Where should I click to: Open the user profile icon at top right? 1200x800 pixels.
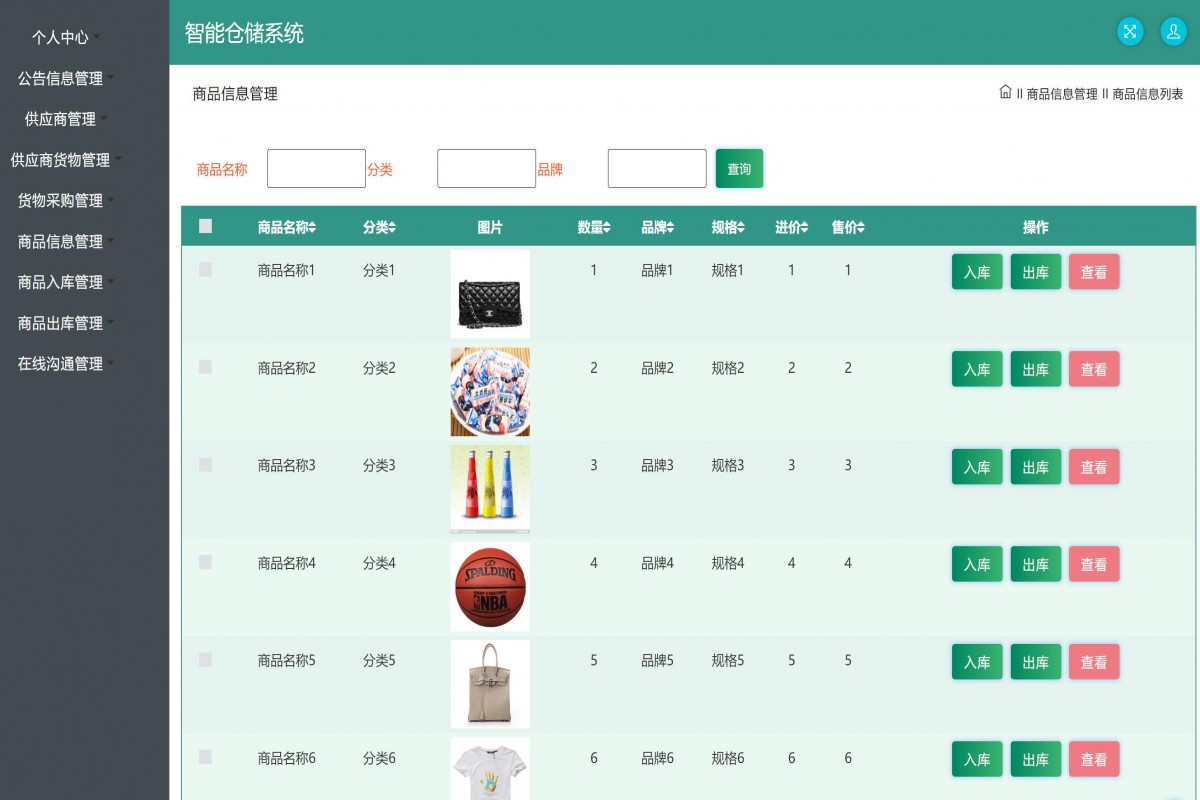(x=1172, y=31)
